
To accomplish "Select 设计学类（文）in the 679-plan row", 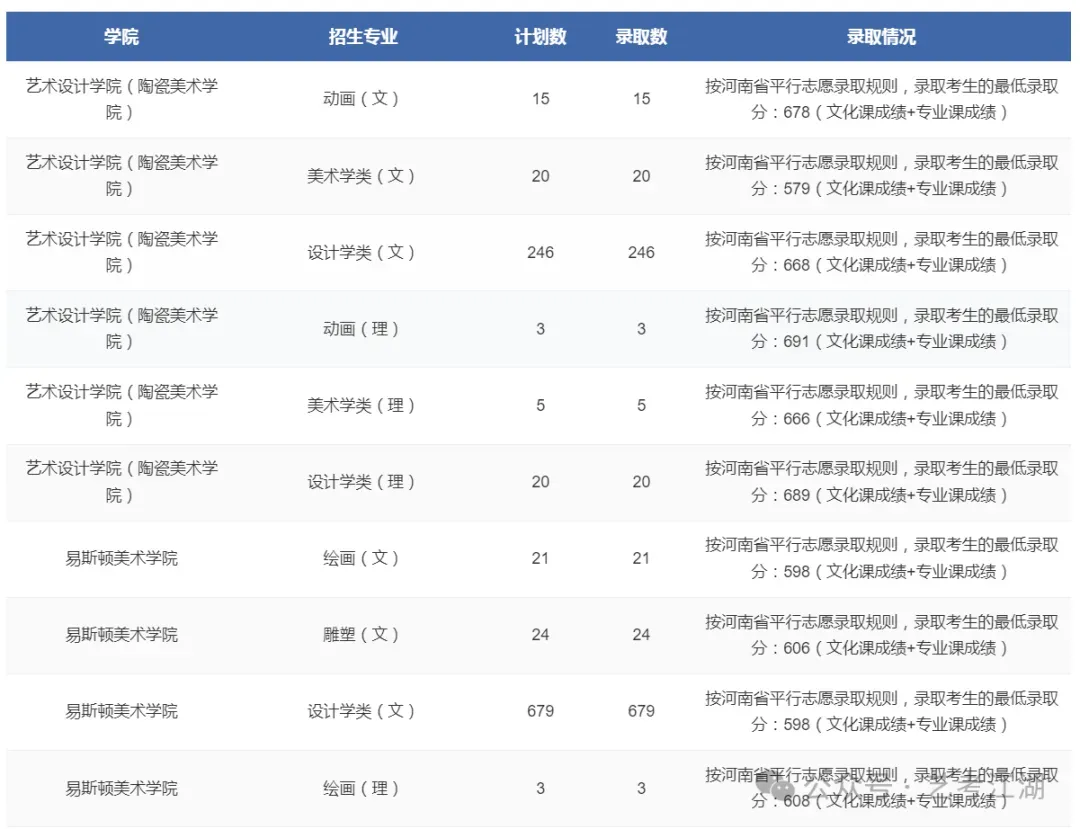I will [361, 711].
